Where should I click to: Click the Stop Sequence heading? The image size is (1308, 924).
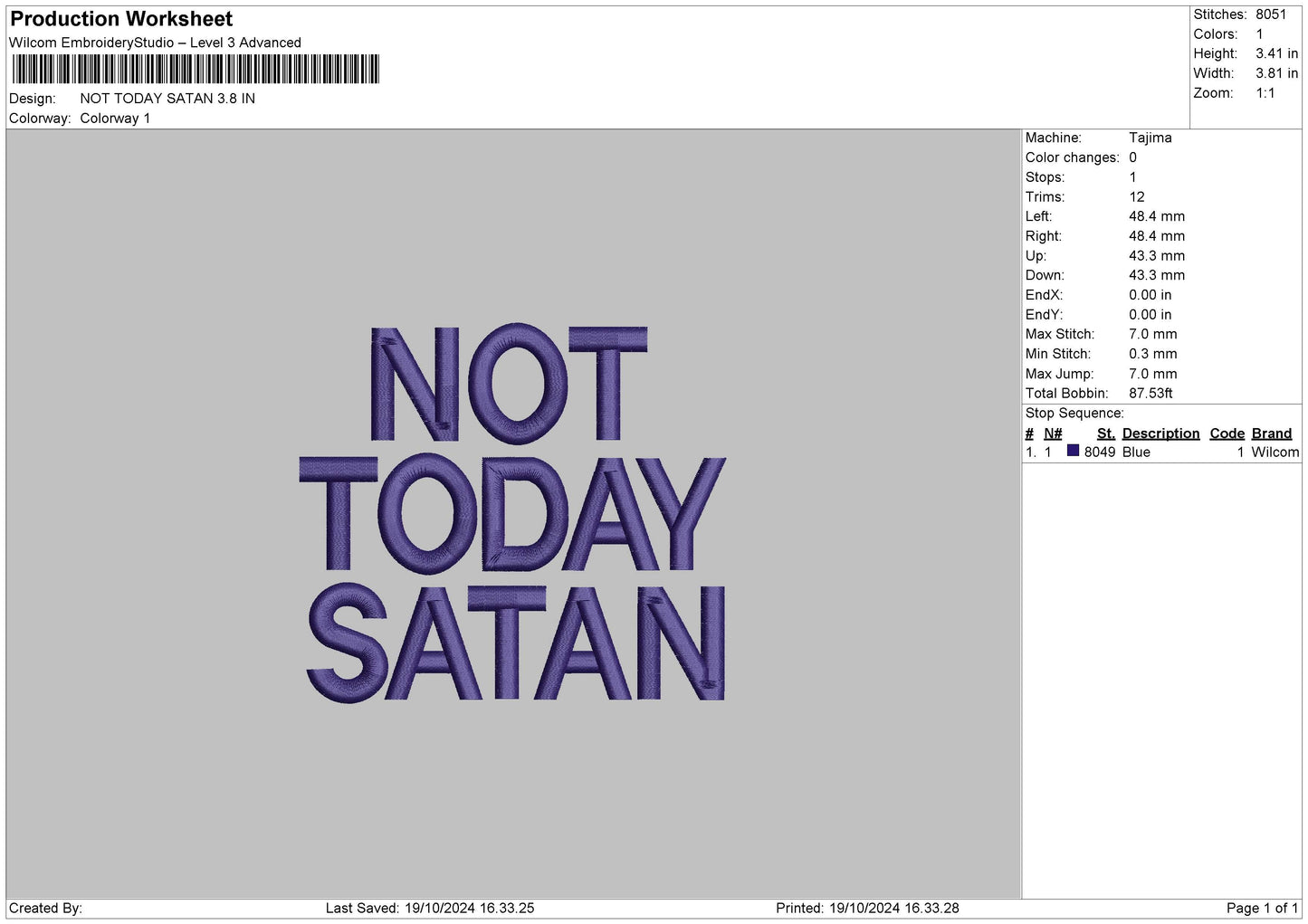[x=1074, y=414]
